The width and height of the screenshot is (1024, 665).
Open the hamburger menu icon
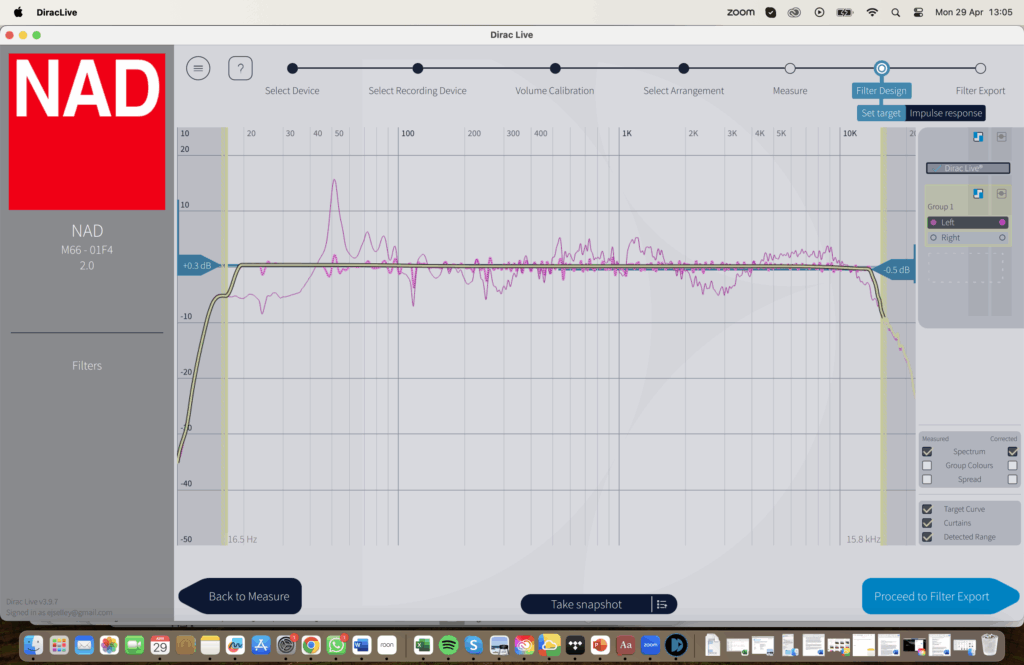198,68
